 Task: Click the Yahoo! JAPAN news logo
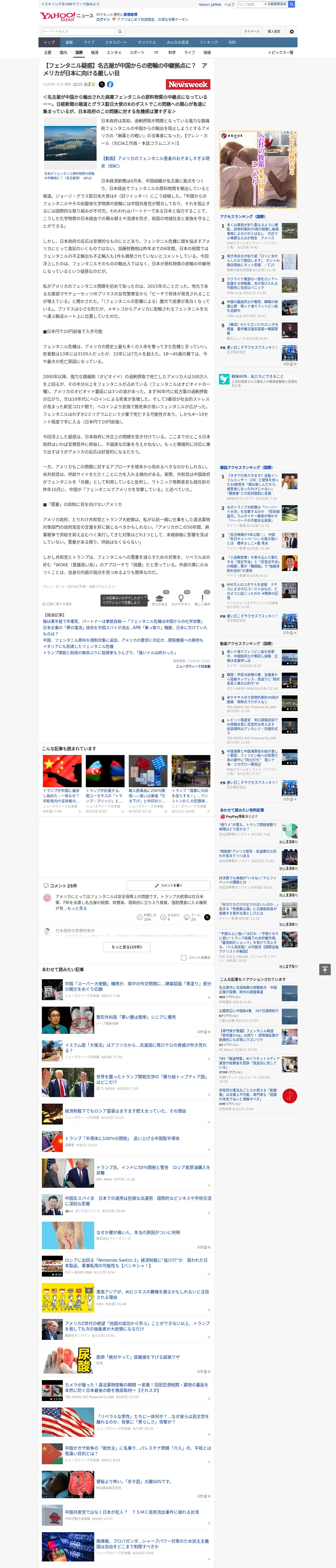pyautogui.click(x=66, y=17)
